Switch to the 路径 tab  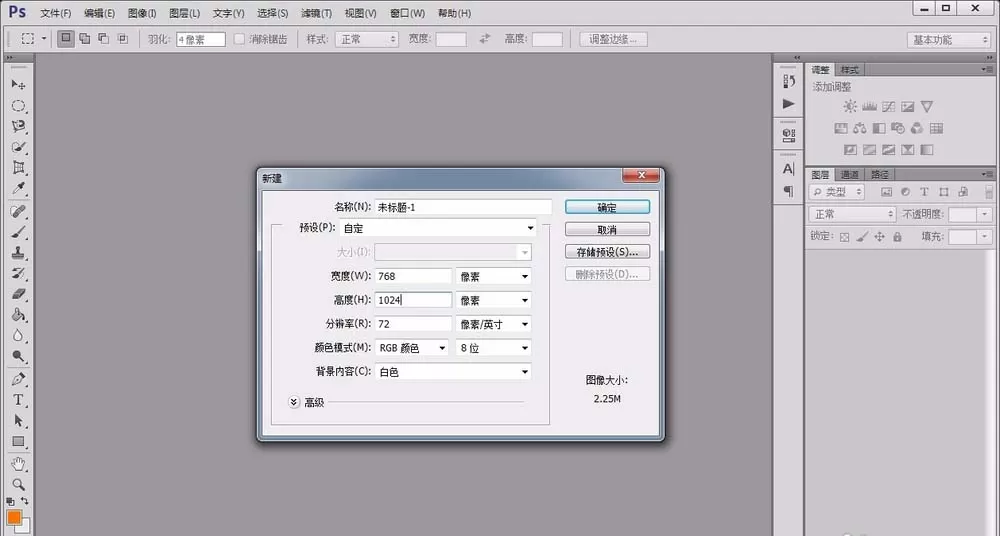coord(879,174)
